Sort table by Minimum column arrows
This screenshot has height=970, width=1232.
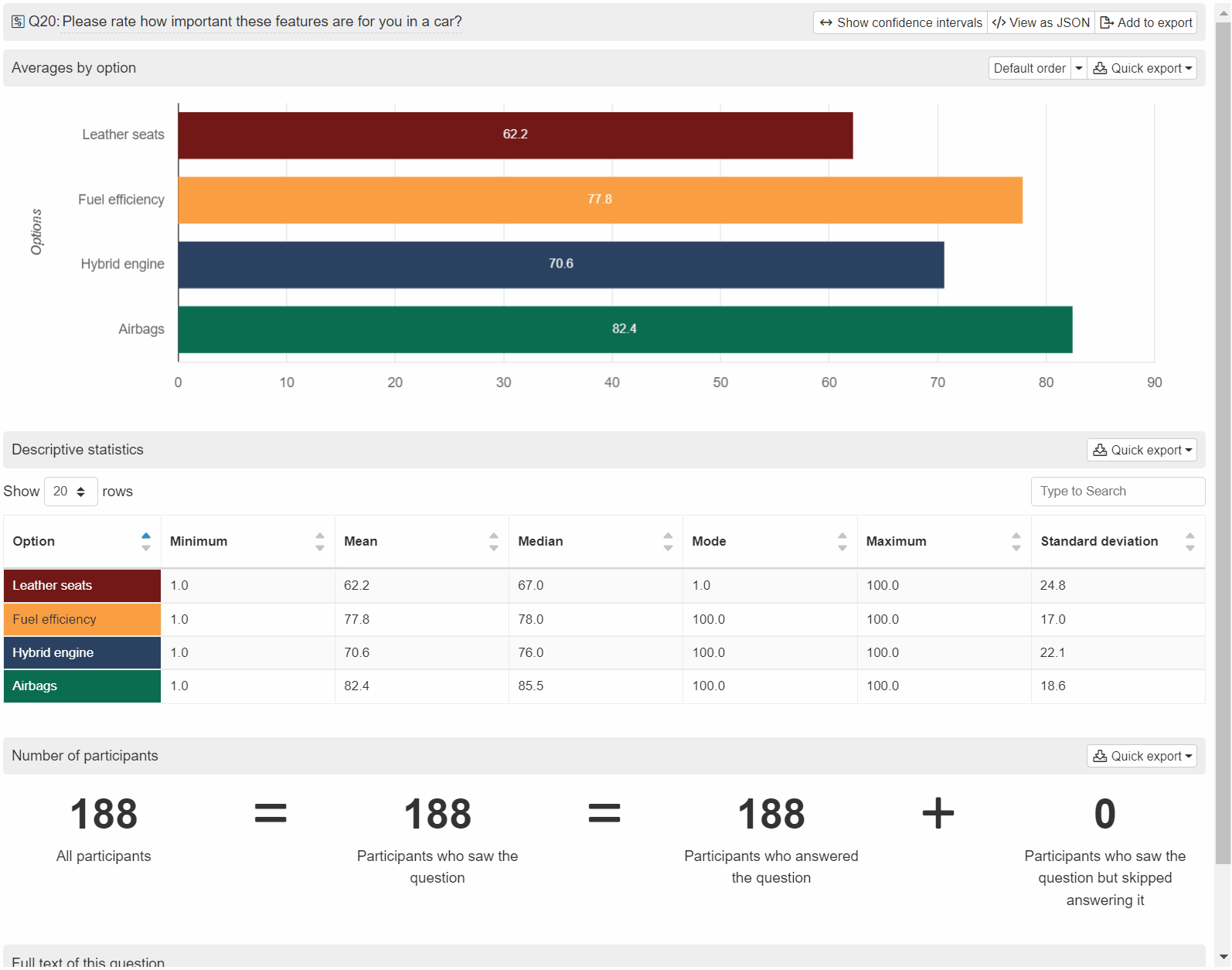319,542
